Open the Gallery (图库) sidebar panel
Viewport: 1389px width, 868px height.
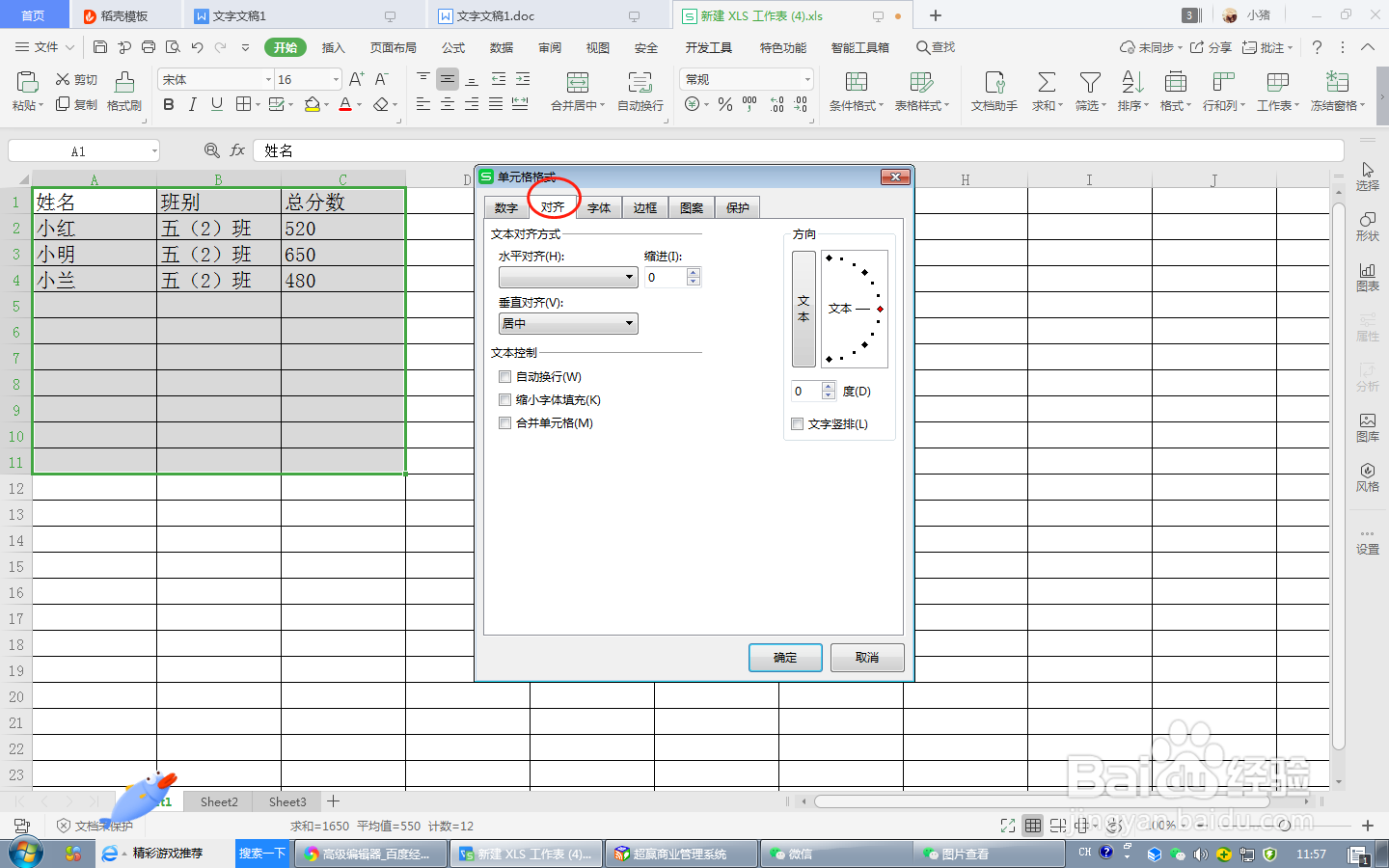1367,427
